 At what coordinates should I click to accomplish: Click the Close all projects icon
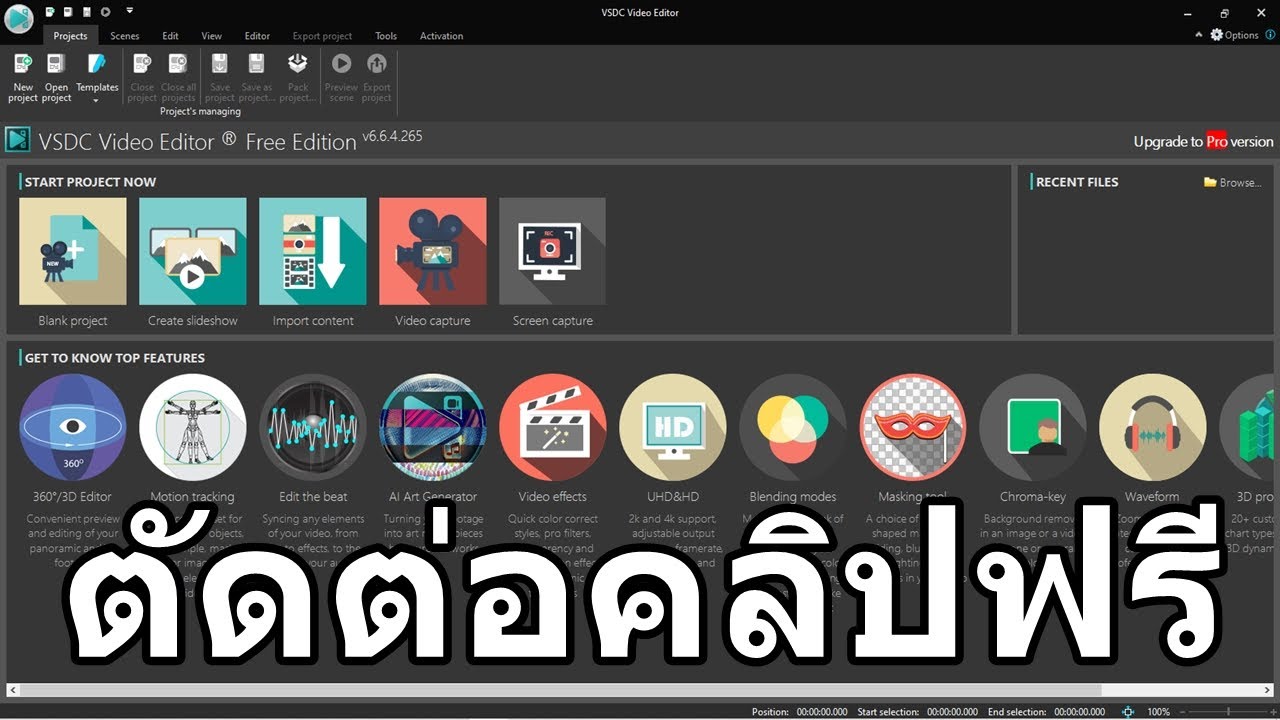click(x=178, y=65)
